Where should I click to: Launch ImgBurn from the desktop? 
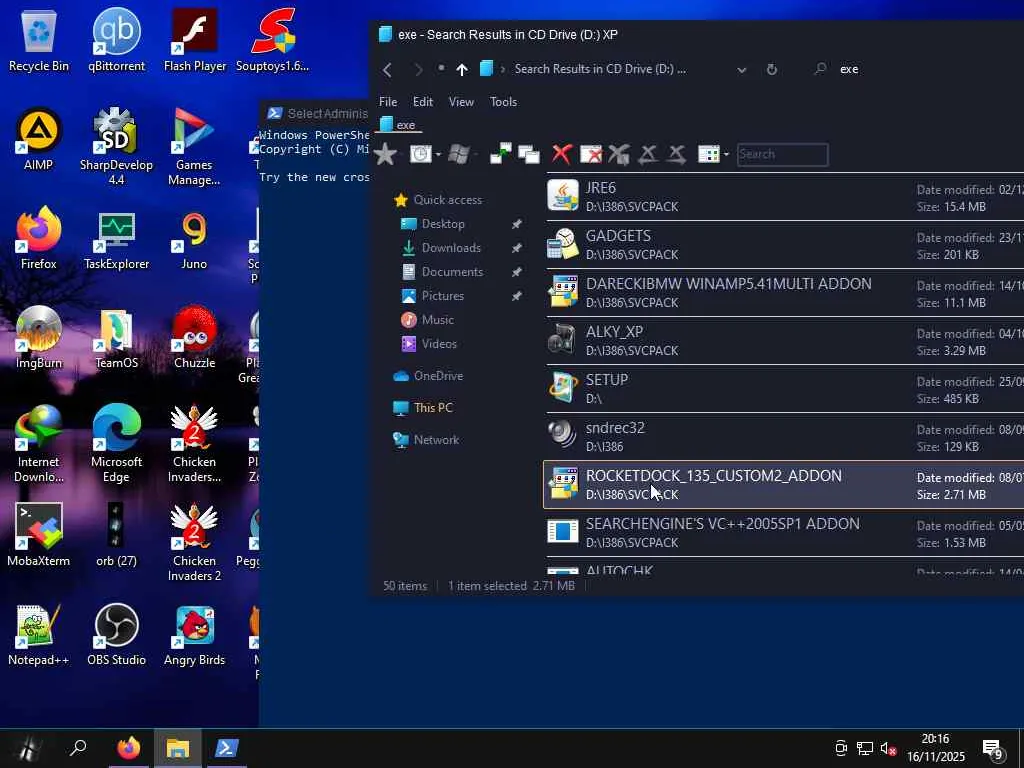(39, 338)
